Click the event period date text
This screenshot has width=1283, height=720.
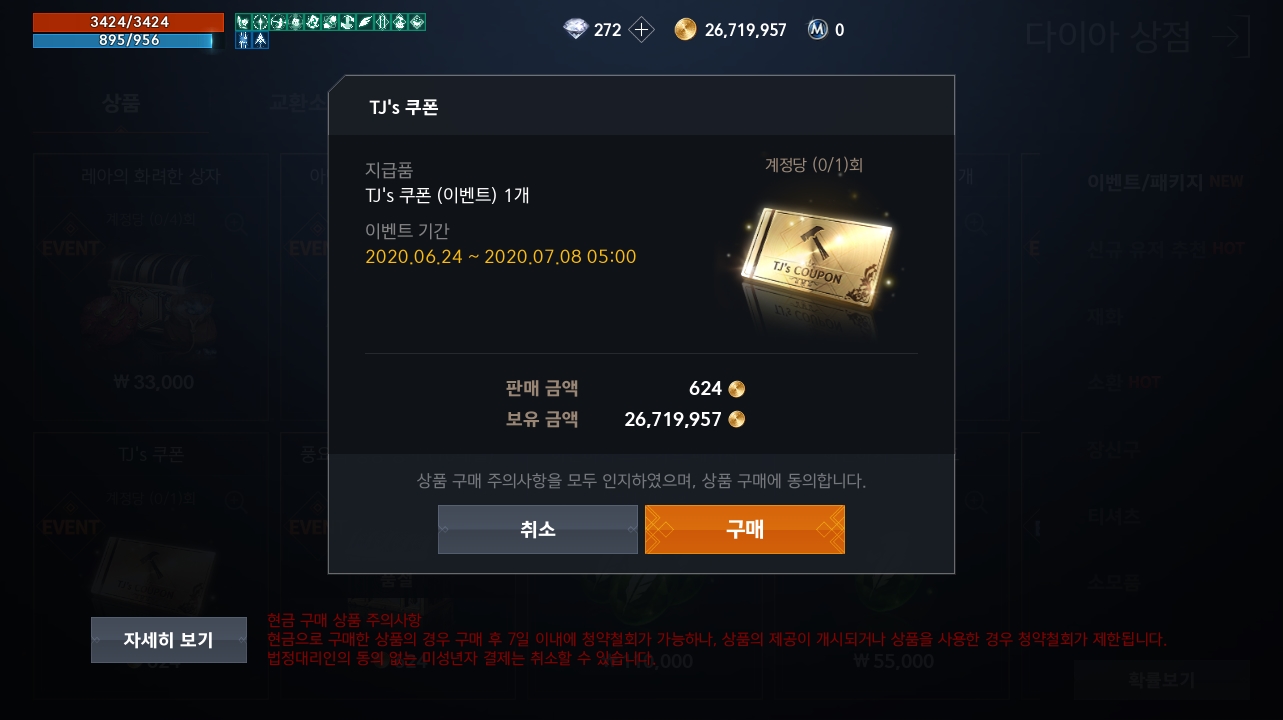(x=500, y=257)
